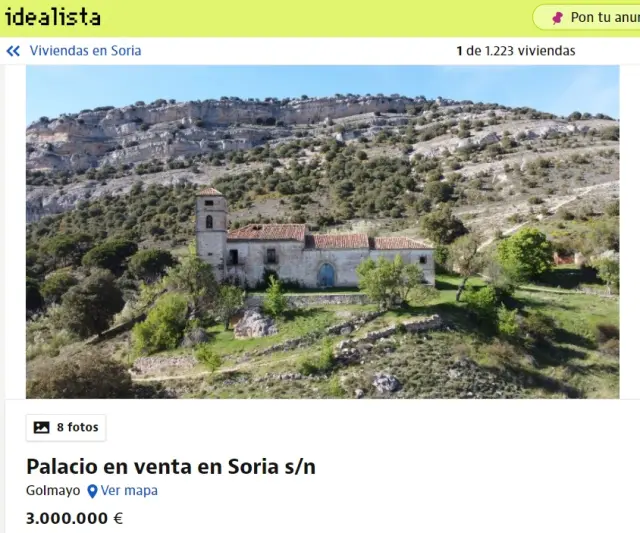The image size is (640, 533).
Task: Click the double chevron back arrow
Action: pyautogui.click(x=13, y=51)
